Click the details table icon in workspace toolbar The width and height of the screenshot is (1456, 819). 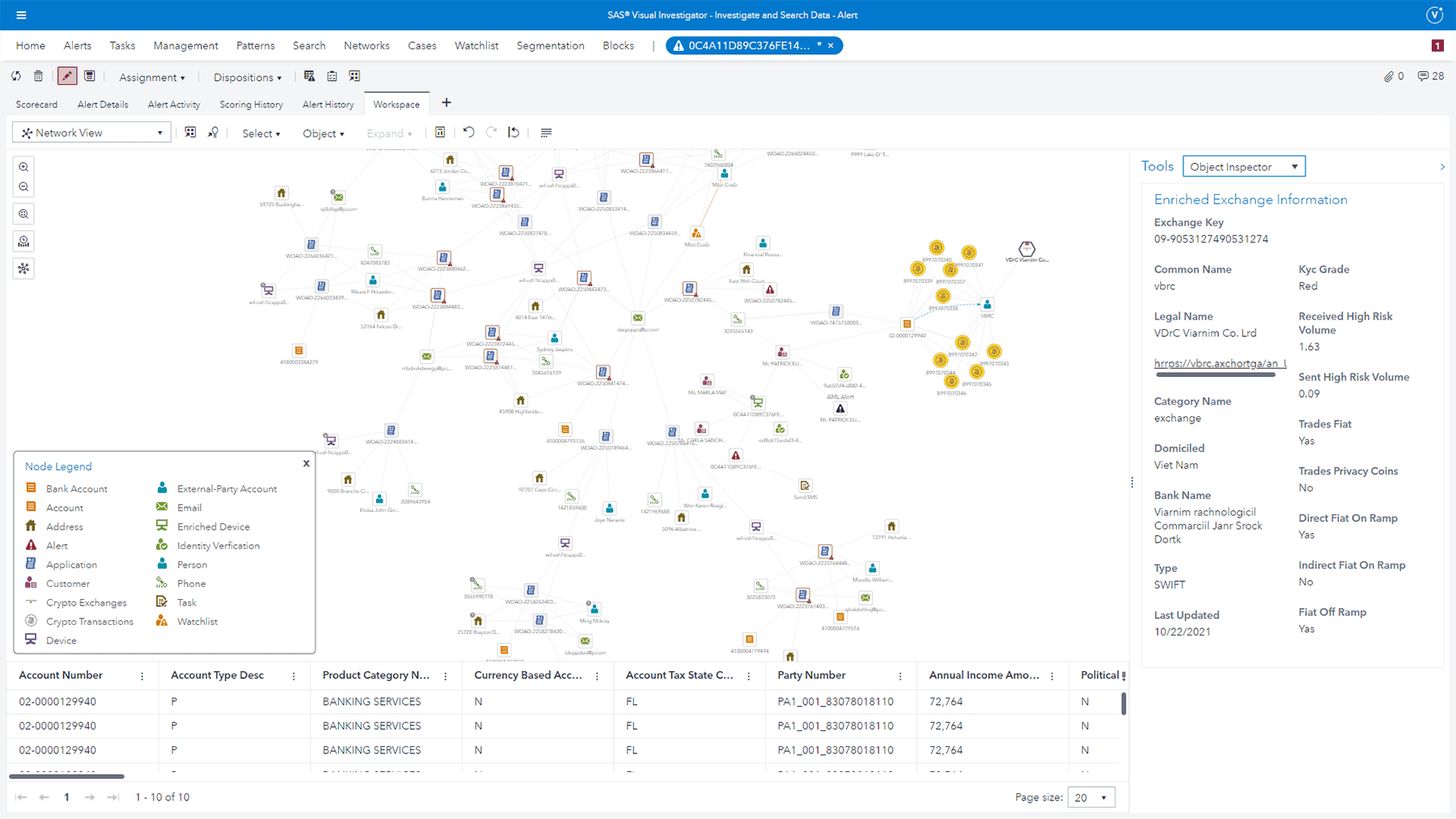440,133
